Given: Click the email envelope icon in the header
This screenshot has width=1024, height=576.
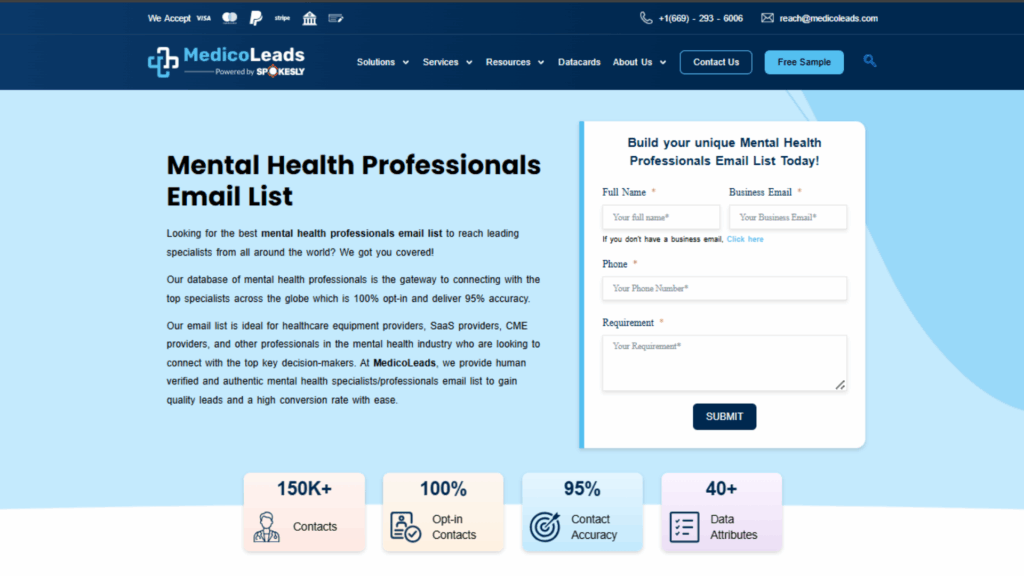Looking at the screenshot, I should [766, 18].
